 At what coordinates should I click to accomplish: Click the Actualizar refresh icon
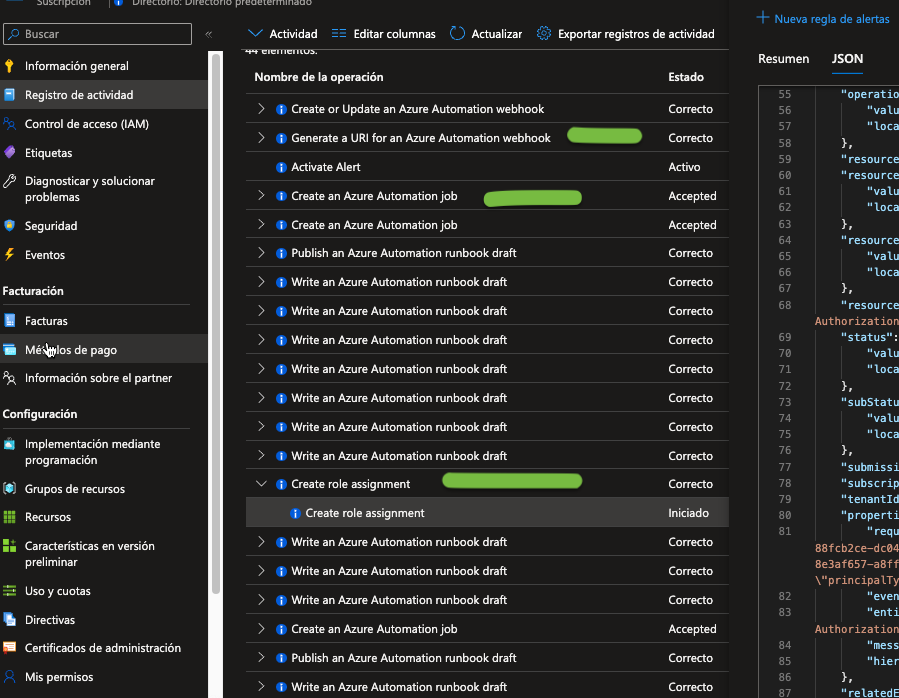click(457, 34)
